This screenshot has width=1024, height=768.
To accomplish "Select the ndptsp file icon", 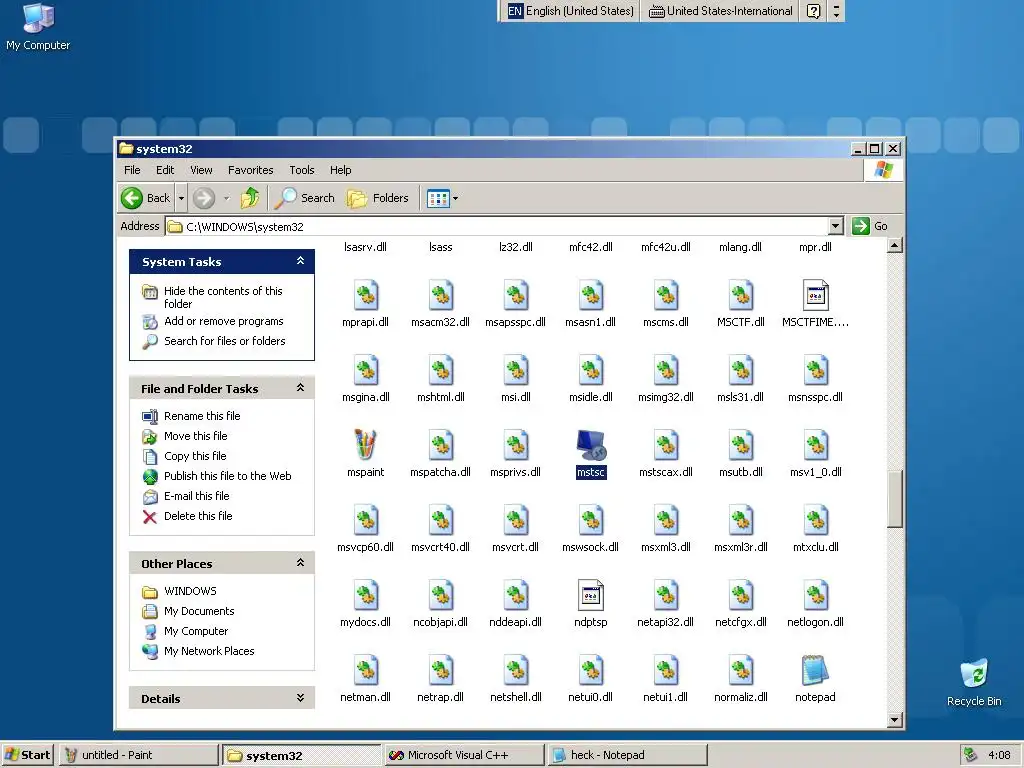I will click(591, 596).
